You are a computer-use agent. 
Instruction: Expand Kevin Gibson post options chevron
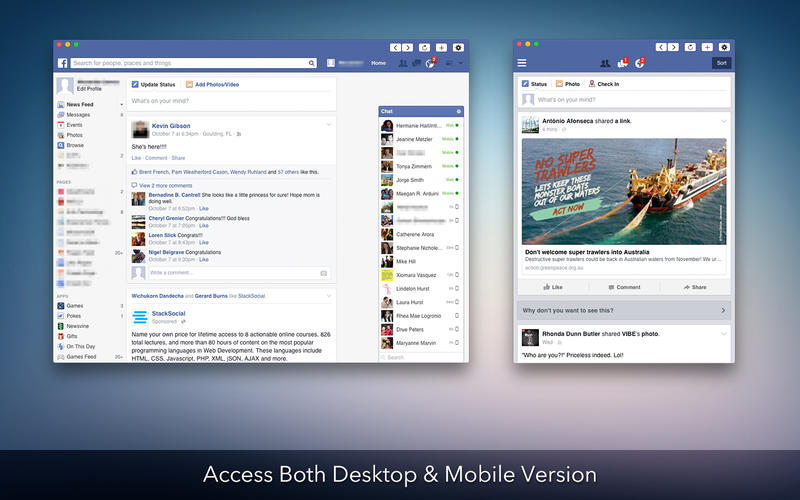pos(329,124)
